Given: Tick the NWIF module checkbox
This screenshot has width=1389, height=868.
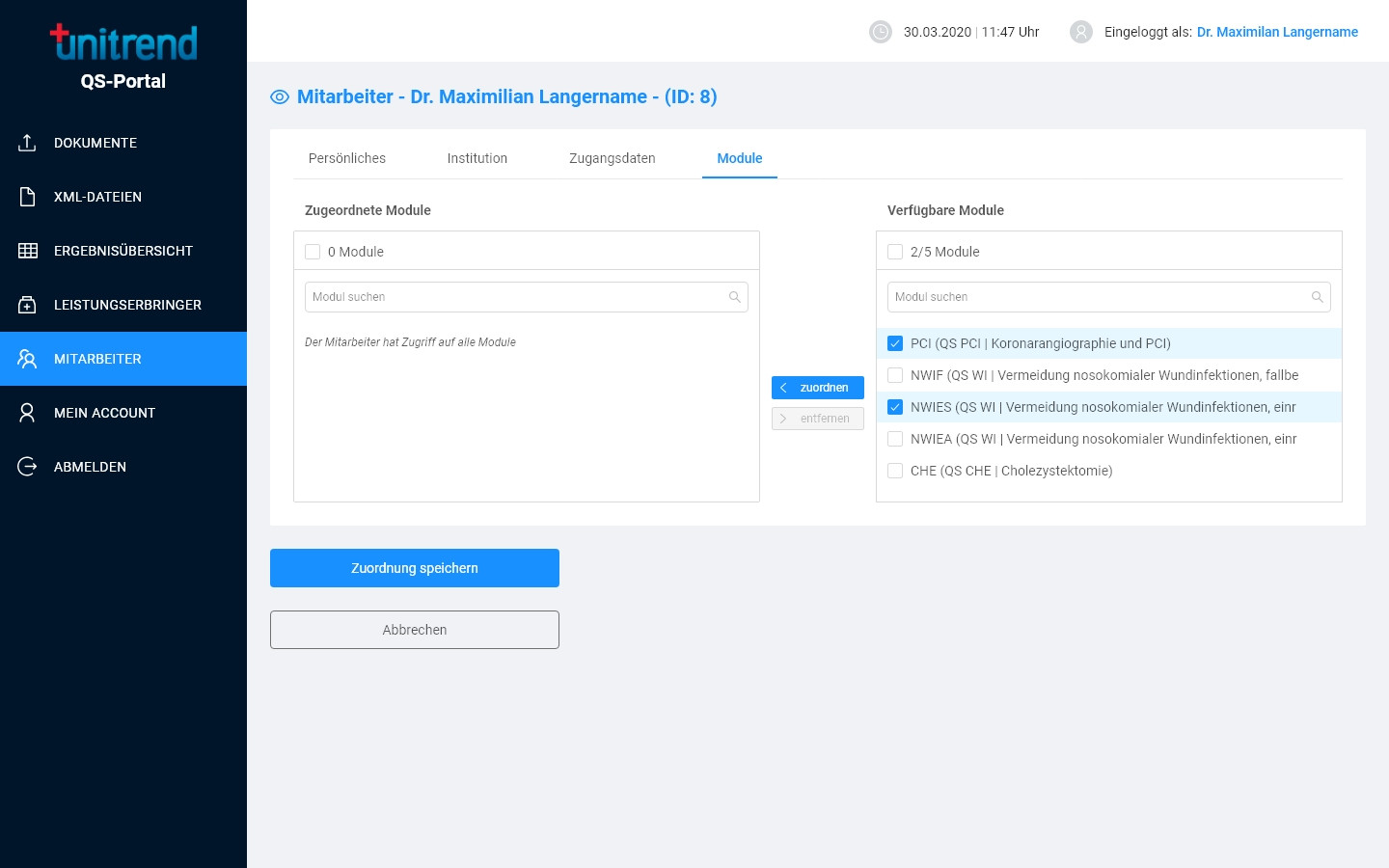Looking at the screenshot, I should point(895,375).
